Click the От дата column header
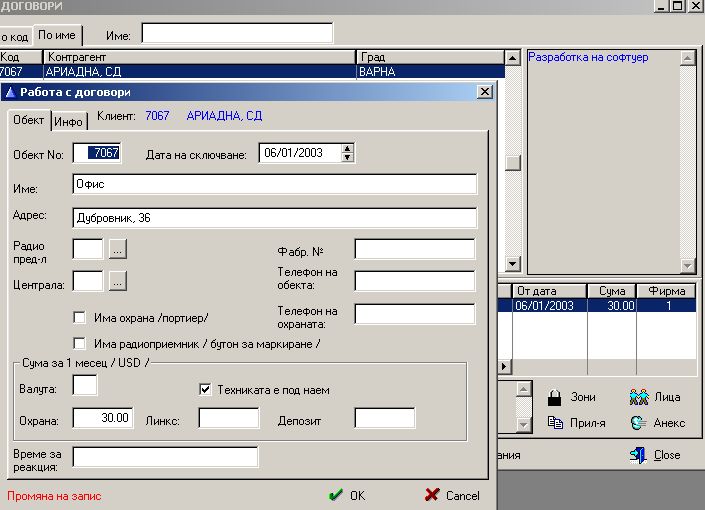 (x=549, y=291)
